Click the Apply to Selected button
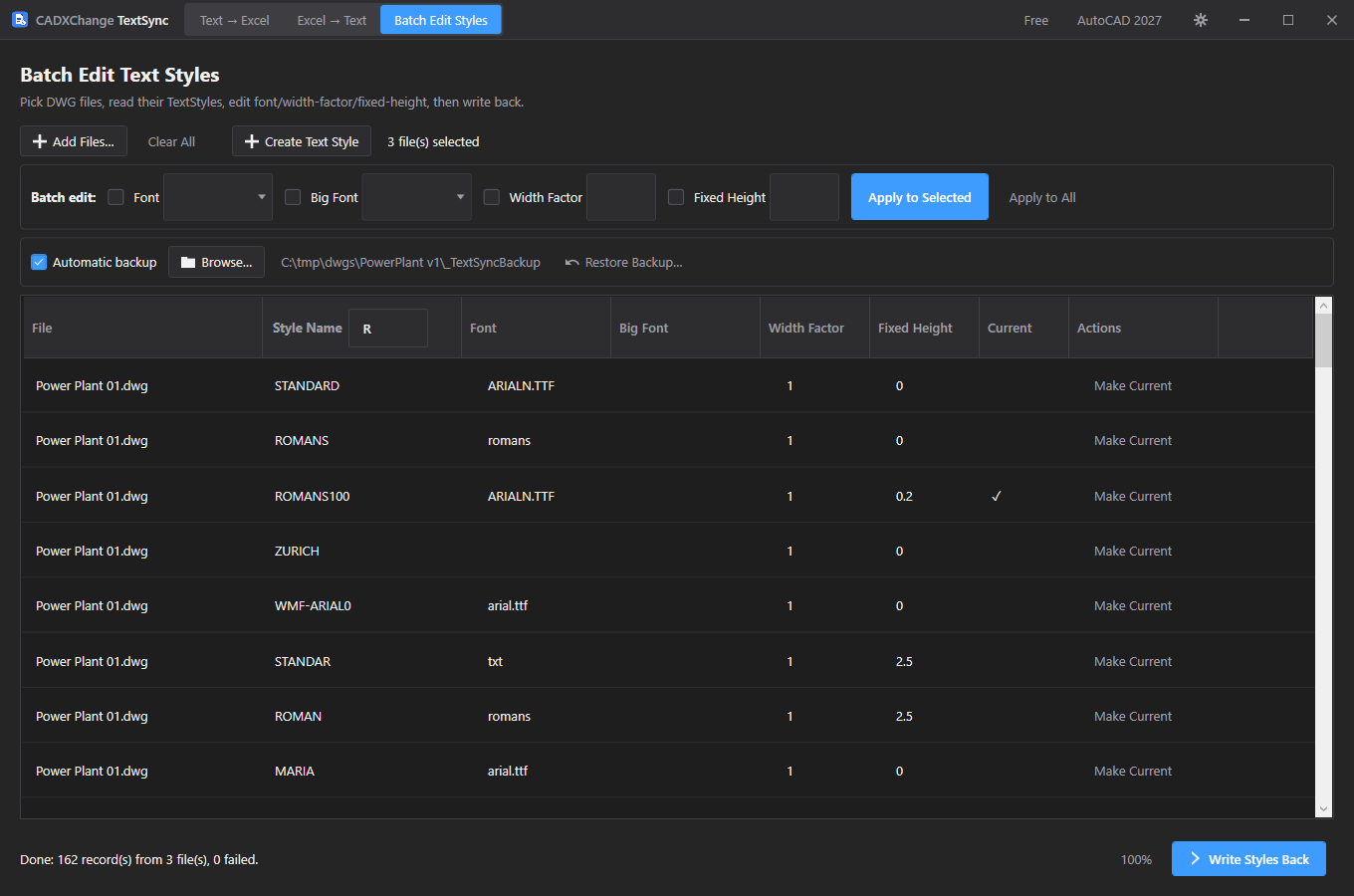 [920, 197]
